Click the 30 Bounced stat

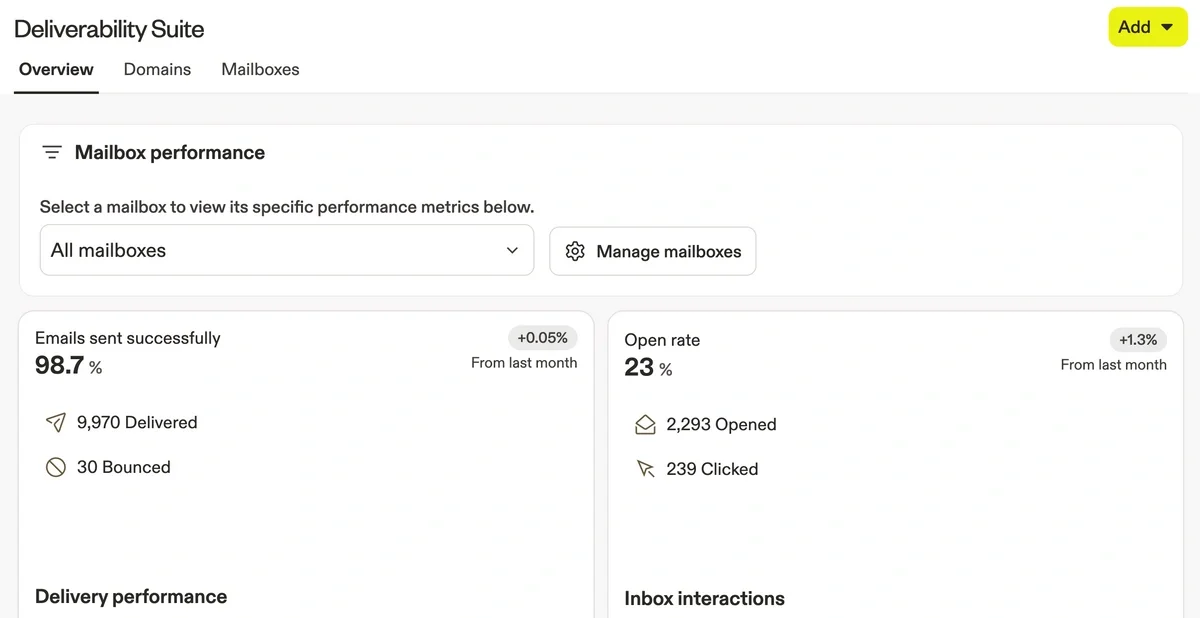(x=123, y=467)
